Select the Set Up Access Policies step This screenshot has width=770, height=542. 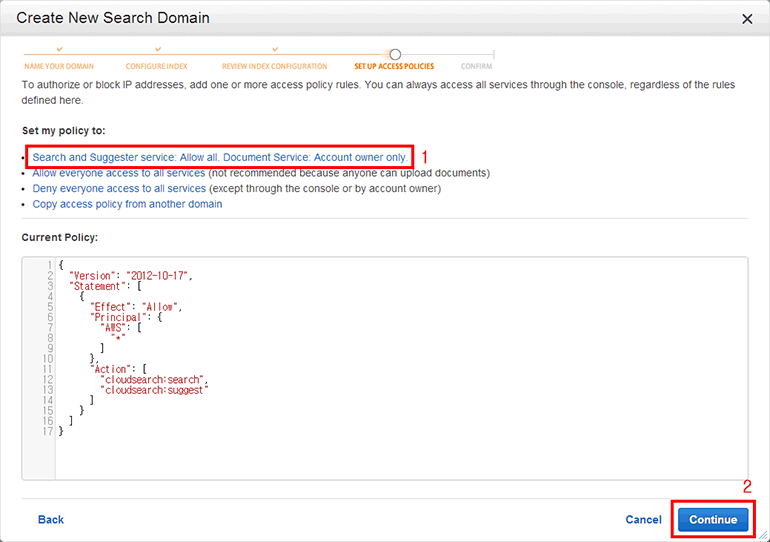(394, 67)
